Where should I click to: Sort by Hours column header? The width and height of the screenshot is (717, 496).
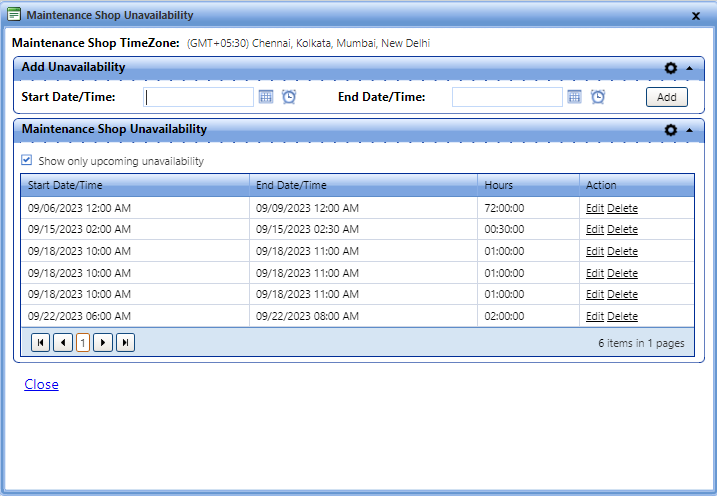pos(528,185)
